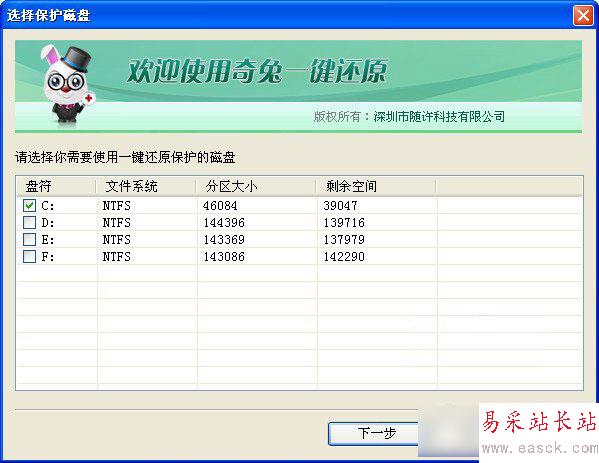Click partition size 144396
This screenshot has width=599, height=463.
coord(224,223)
